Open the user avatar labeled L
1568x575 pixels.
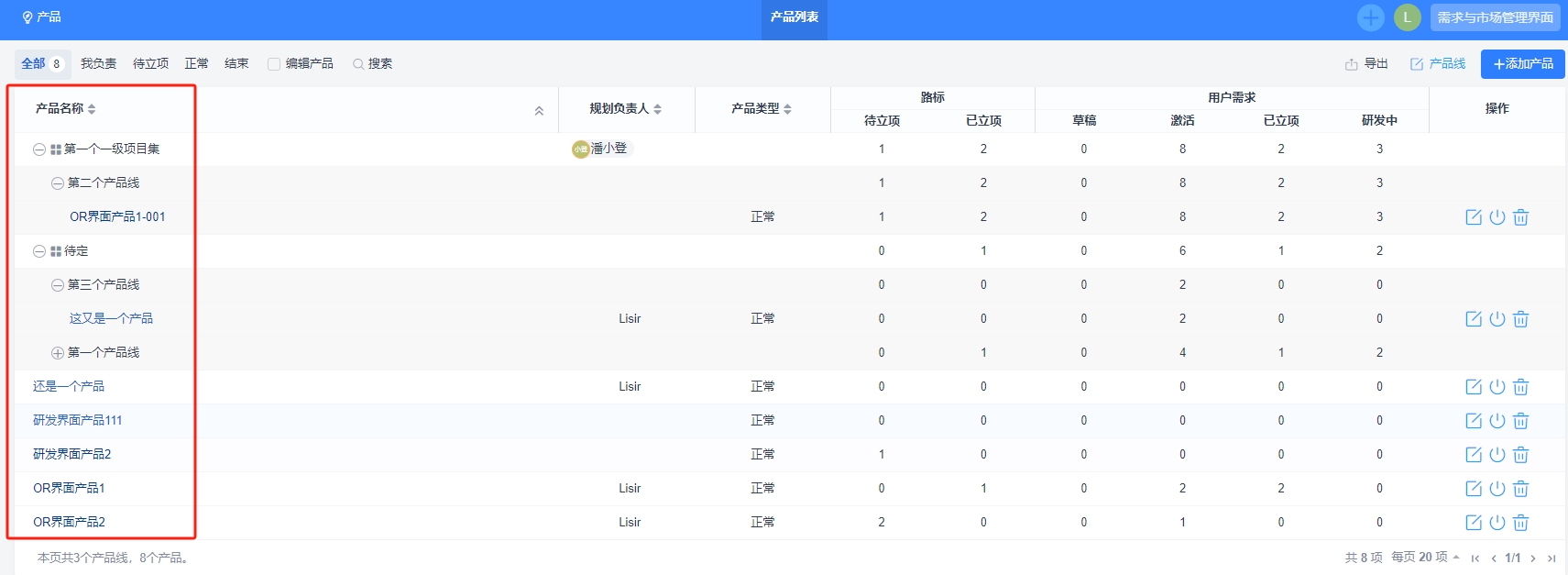point(1408,17)
